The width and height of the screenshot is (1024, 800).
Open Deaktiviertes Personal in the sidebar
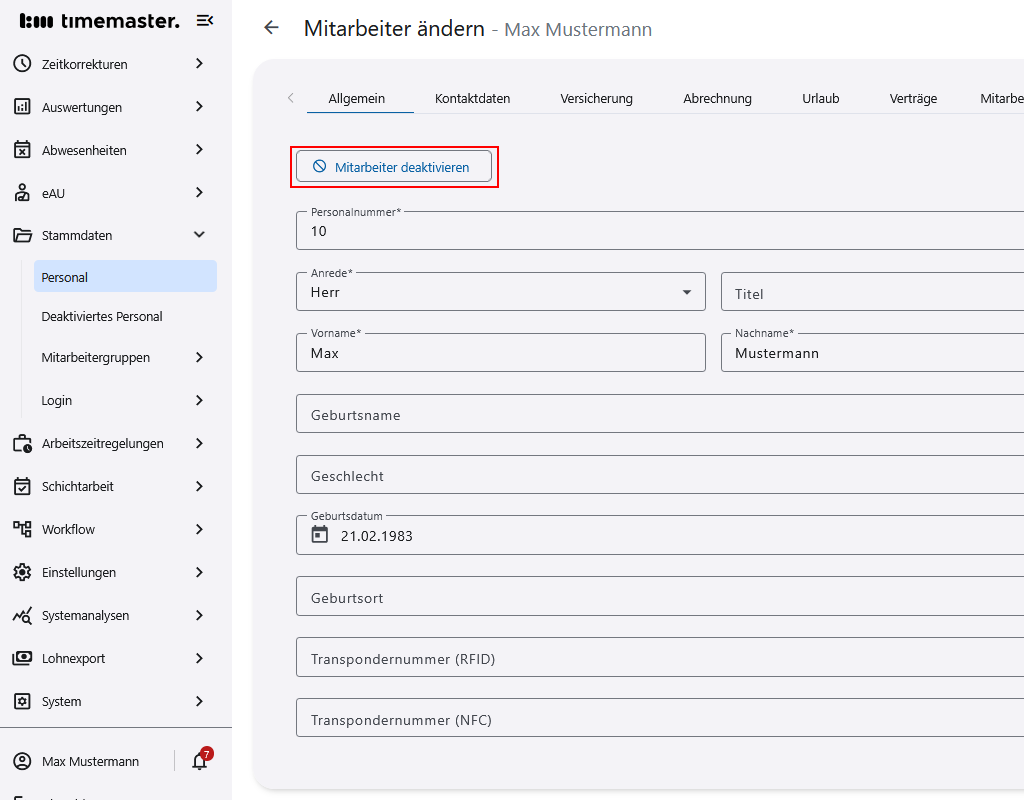point(102,316)
